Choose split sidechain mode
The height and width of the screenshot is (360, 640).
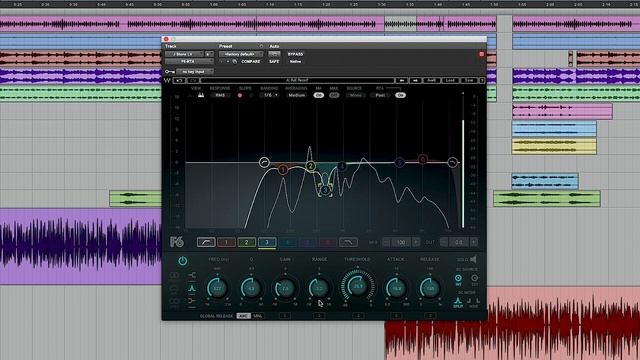(458, 302)
